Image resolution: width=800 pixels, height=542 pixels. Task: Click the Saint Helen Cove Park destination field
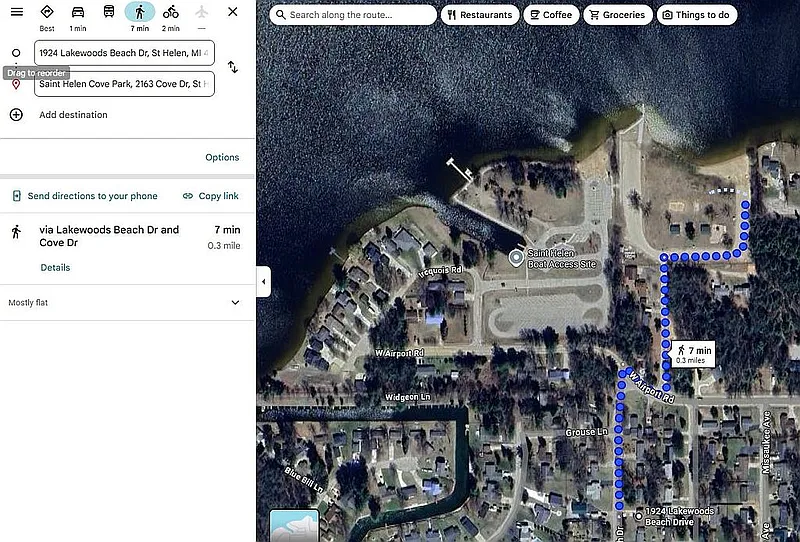(124, 84)
